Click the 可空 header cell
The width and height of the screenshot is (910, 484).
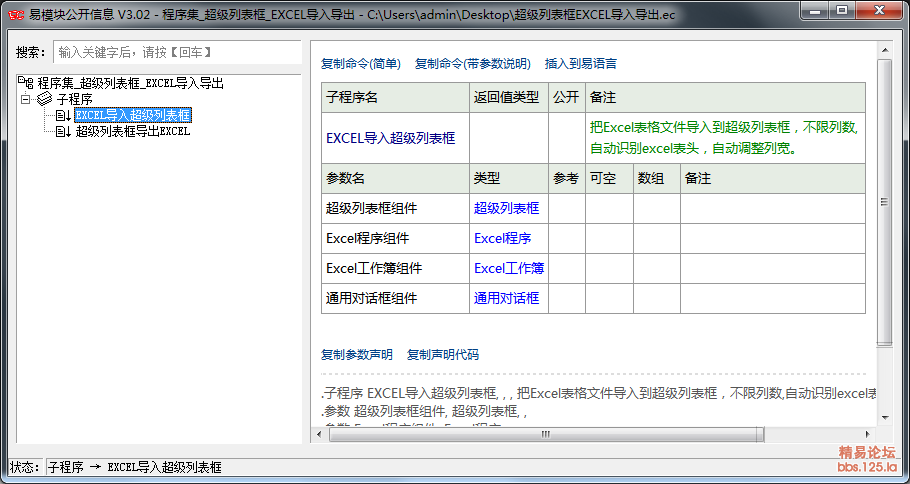(609, 179)
